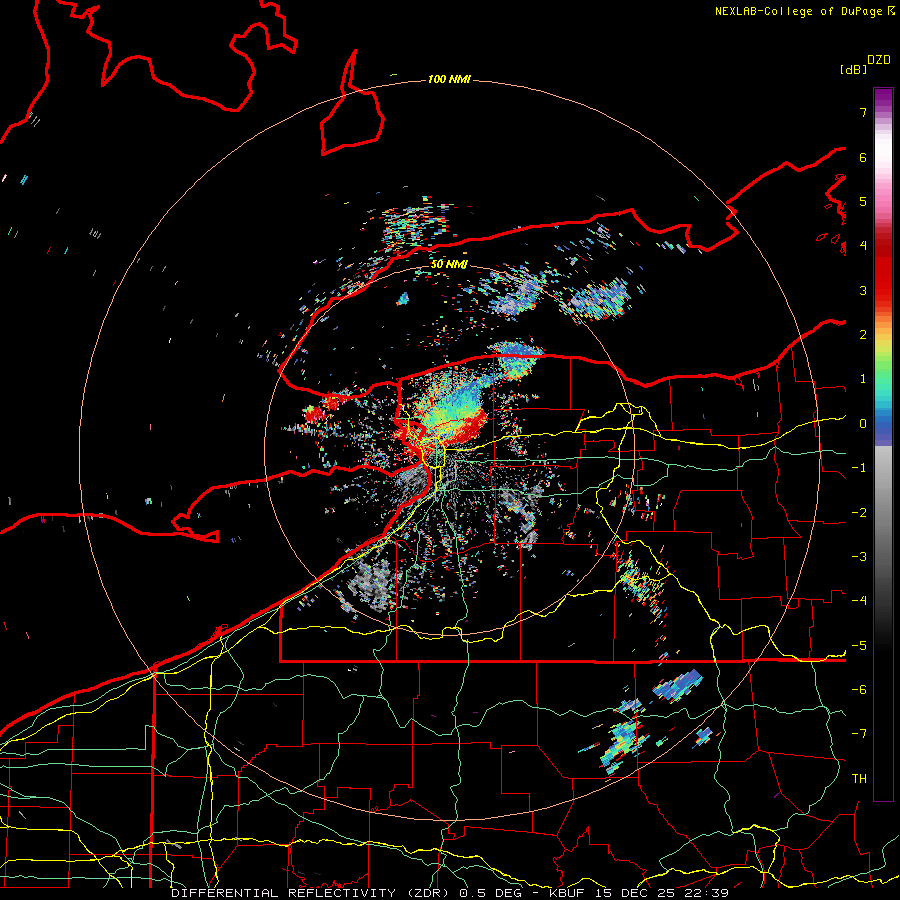The width and height of the screenshot is (900, 900).
Task: Click the DZD label above the color scale
Action: coord(879,60)
